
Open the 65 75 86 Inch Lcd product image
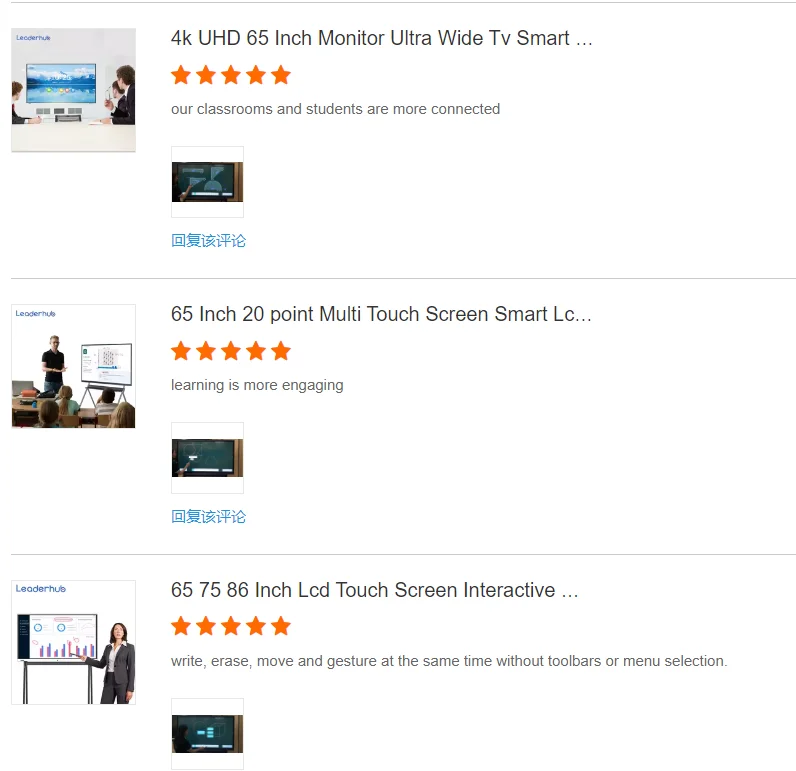[x=74, y=642]
